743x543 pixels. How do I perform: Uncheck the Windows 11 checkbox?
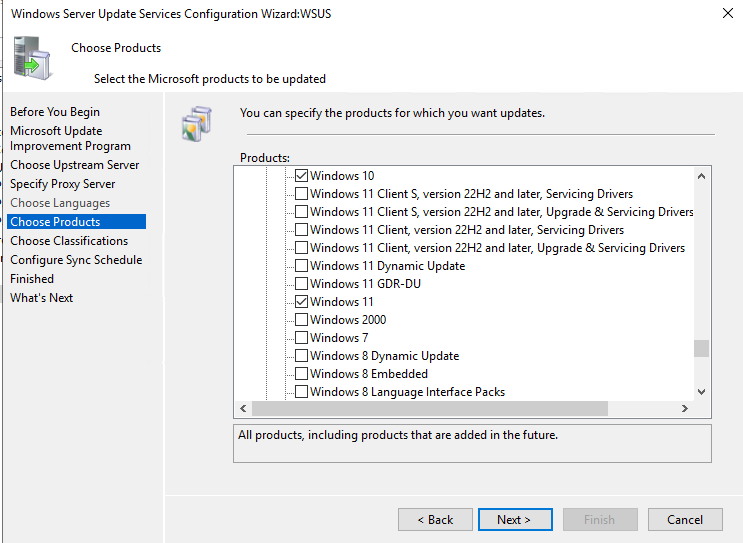301,302
